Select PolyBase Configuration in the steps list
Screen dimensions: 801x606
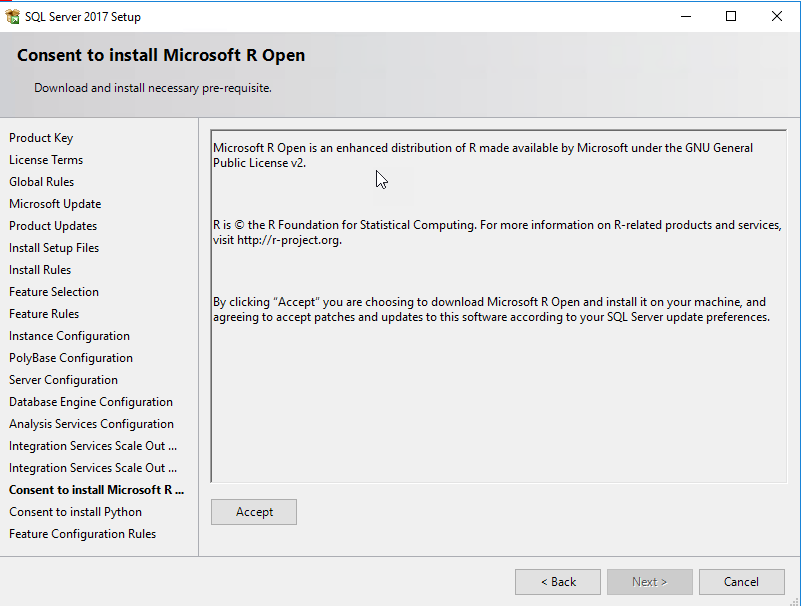(x=71, y=358)
